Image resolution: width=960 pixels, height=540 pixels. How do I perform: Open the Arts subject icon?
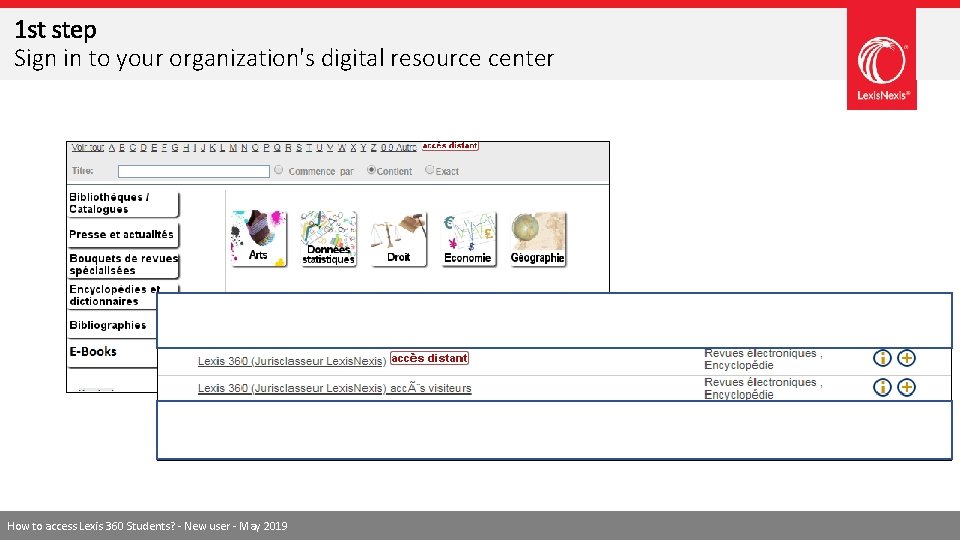[x=258, y=238]
